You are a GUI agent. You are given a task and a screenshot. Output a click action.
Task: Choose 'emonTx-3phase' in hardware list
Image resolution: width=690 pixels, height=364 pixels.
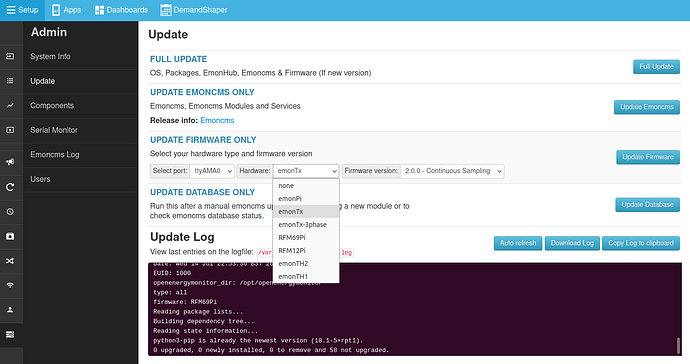point(306,224)
